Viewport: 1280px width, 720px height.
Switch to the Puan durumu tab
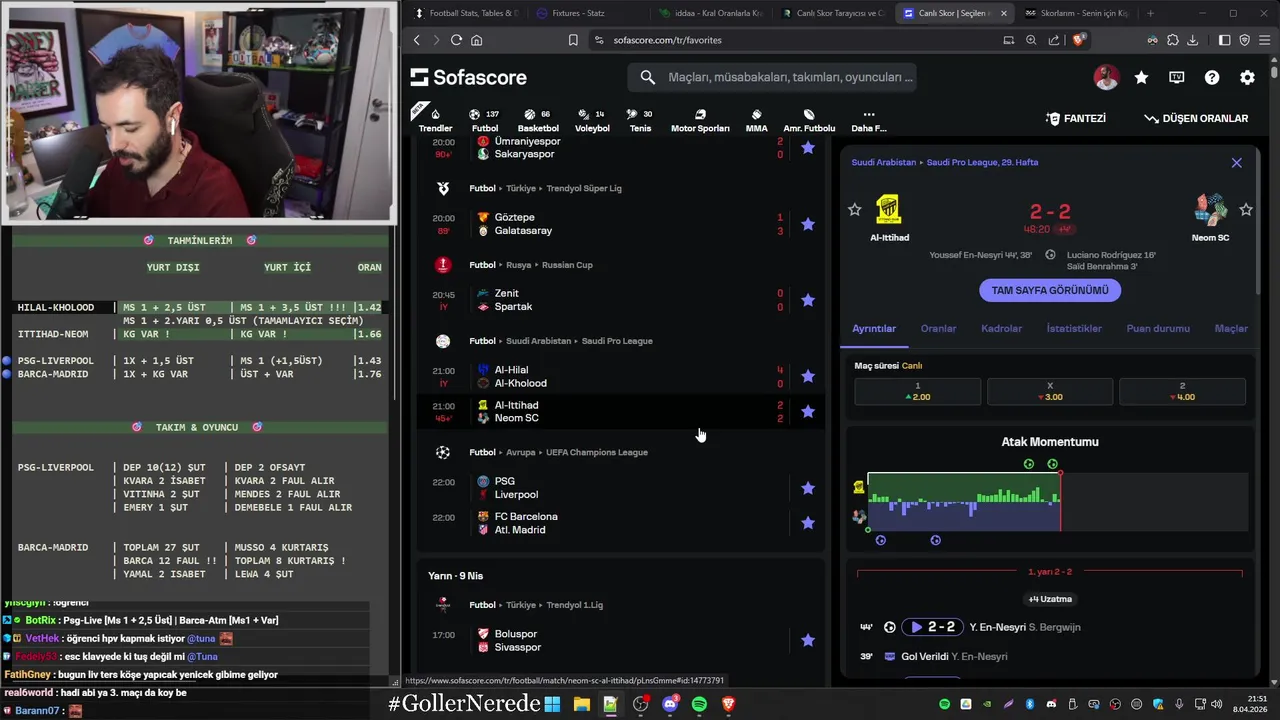pyautogui.click(x=1158, y=328)
